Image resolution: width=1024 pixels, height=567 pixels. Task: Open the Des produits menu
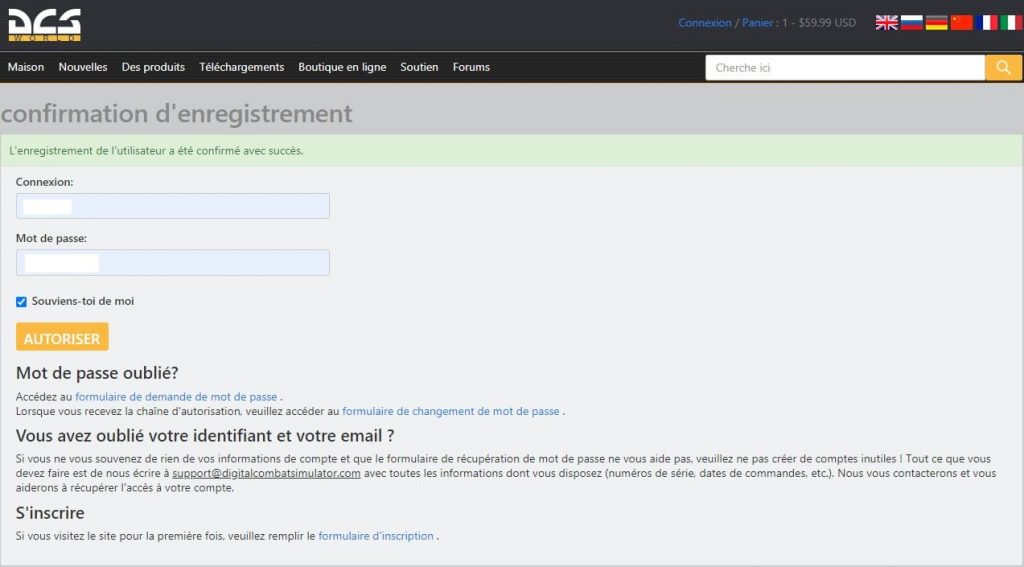[x=153, y=67]
